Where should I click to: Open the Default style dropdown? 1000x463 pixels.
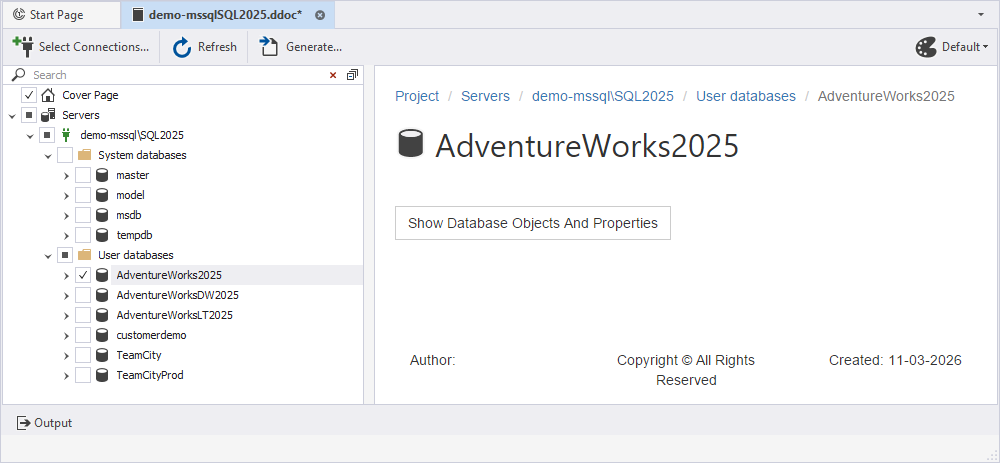(952, 47)
